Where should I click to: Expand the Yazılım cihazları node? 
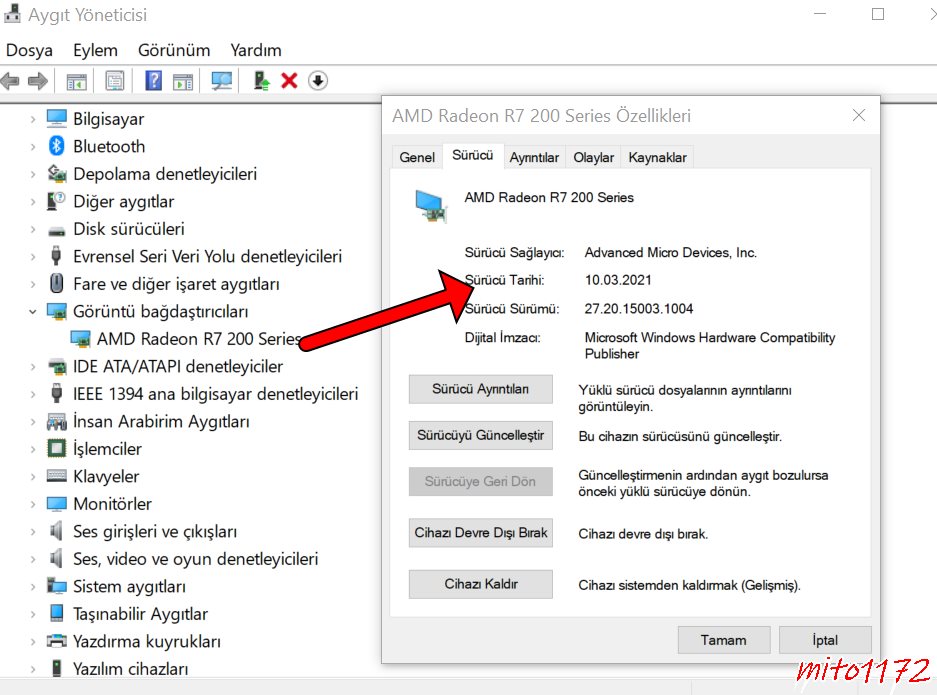[x=33, y=669]
